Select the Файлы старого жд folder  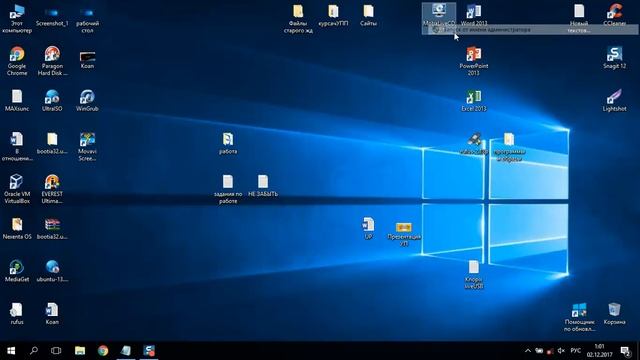298,19
